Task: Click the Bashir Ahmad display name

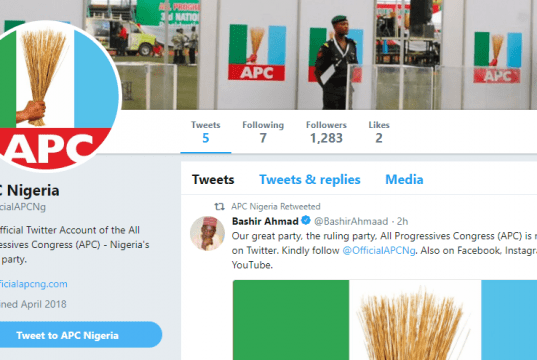Action: [x=265, y=221]
